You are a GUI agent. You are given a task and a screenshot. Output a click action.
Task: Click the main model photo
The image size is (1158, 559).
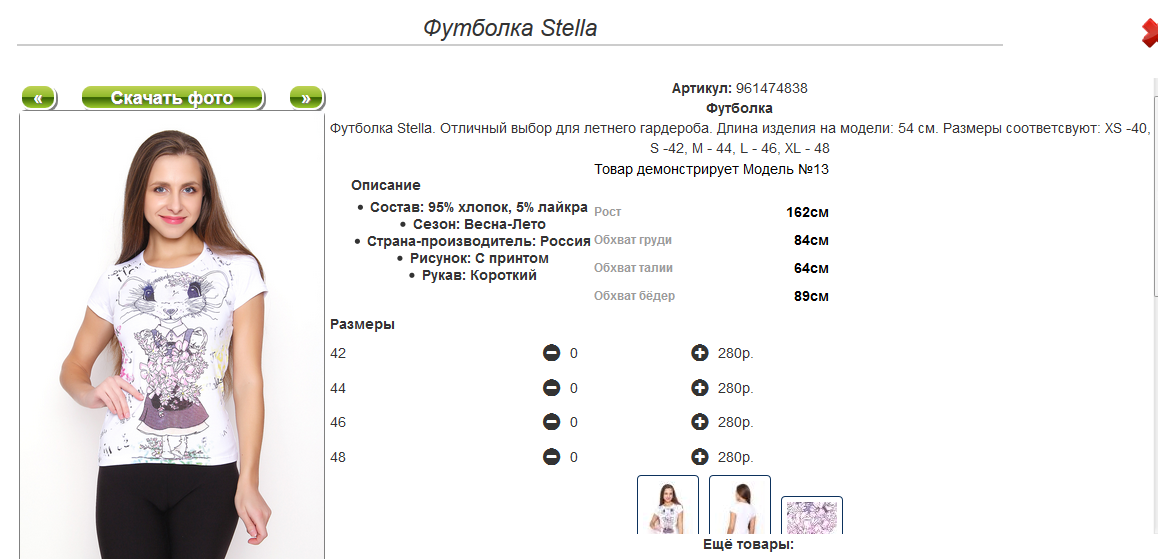click(x=171, y=336)
